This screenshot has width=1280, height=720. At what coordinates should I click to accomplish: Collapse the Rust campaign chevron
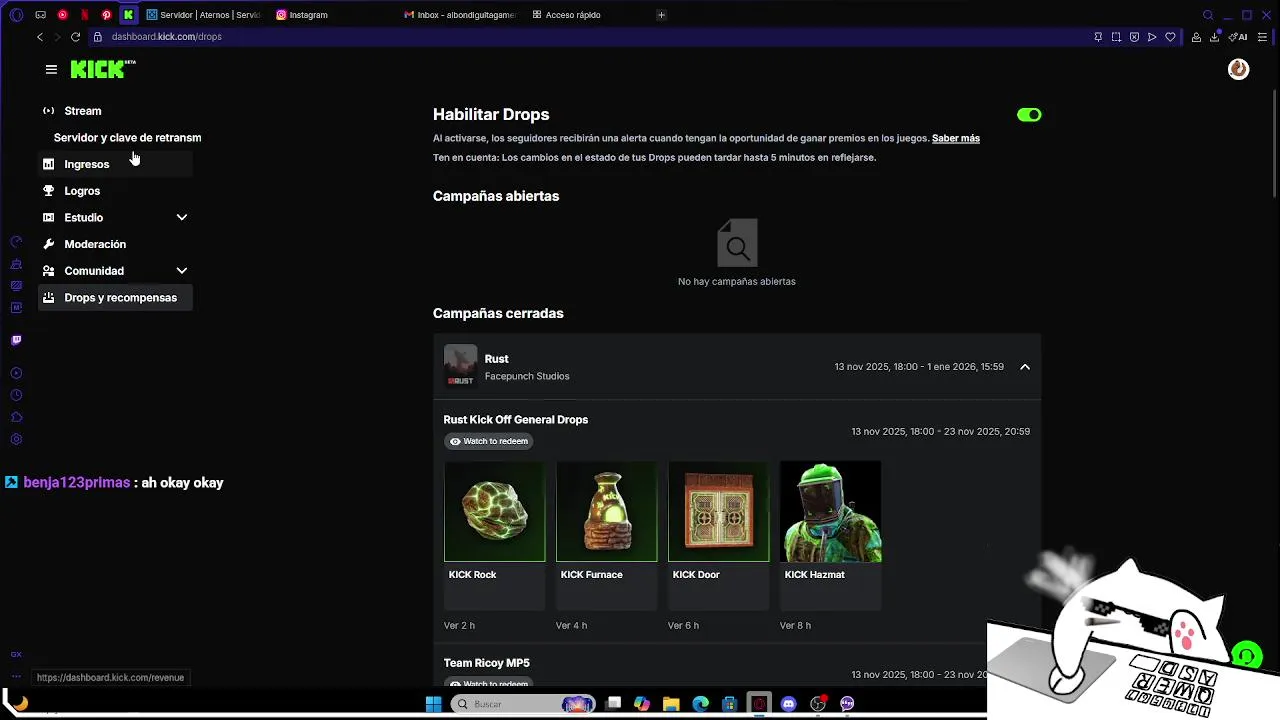pyautogui.click(x=1025, y=367)
